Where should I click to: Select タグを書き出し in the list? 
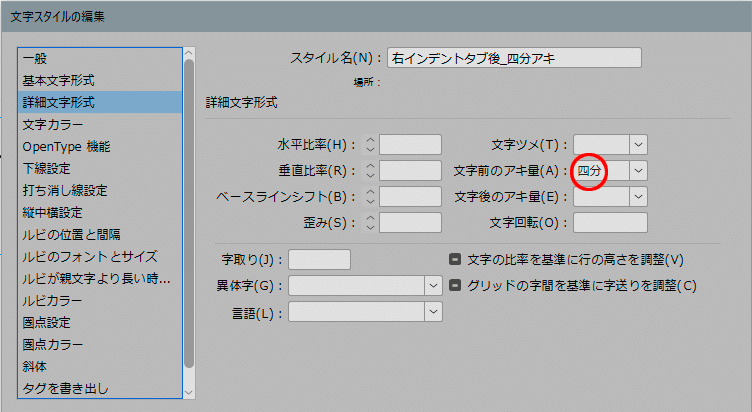click(x=100, y=388)
